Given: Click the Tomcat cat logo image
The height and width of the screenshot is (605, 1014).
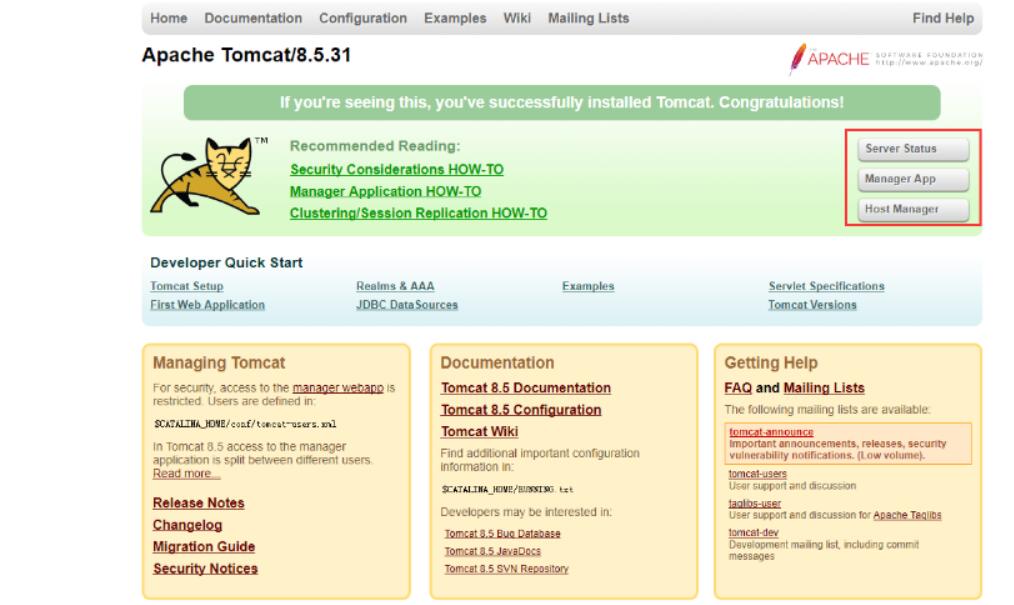Looking at the screenshot, I should (208, 176).
